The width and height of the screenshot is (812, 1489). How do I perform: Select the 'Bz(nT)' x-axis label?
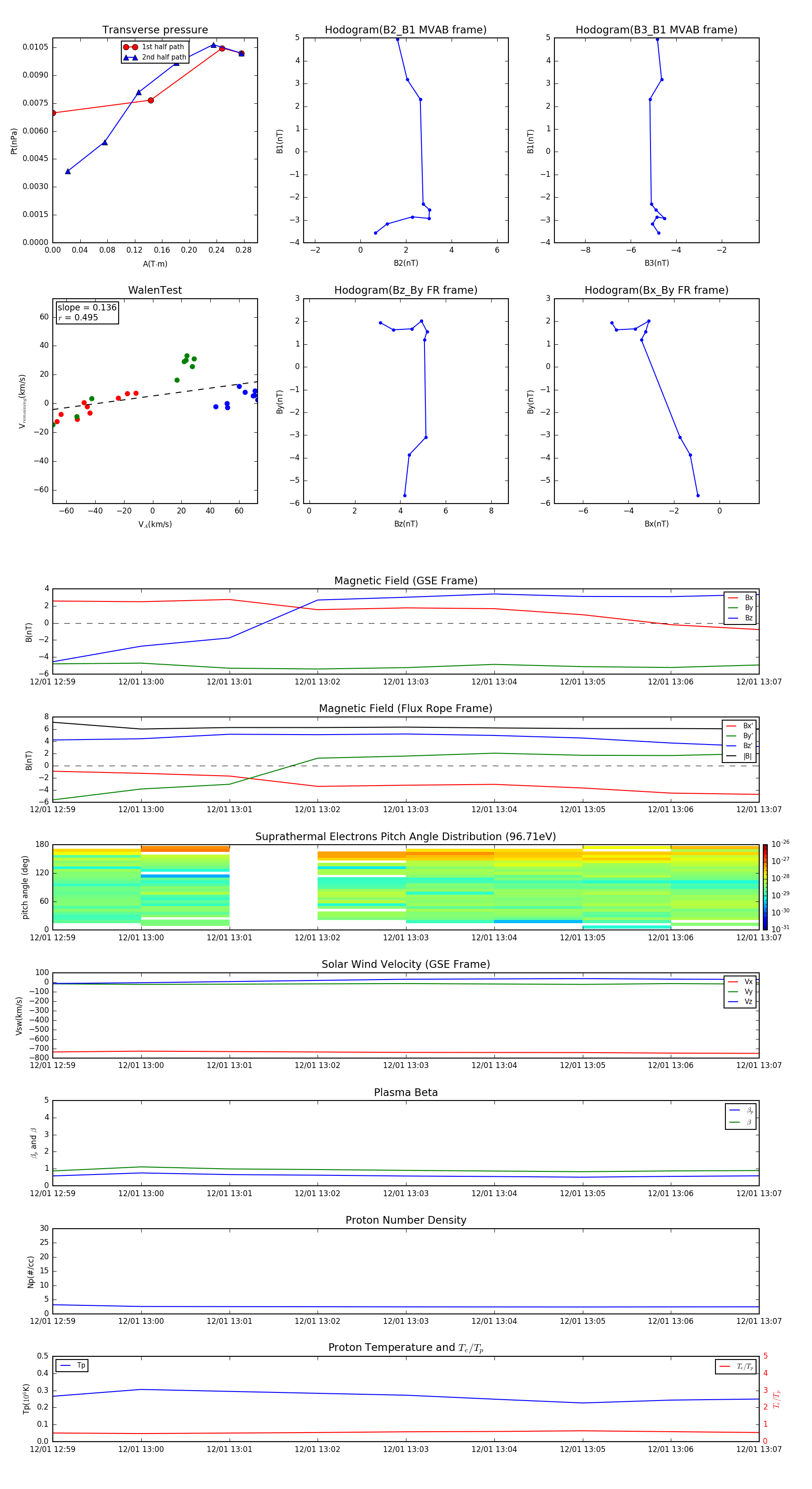406,524
